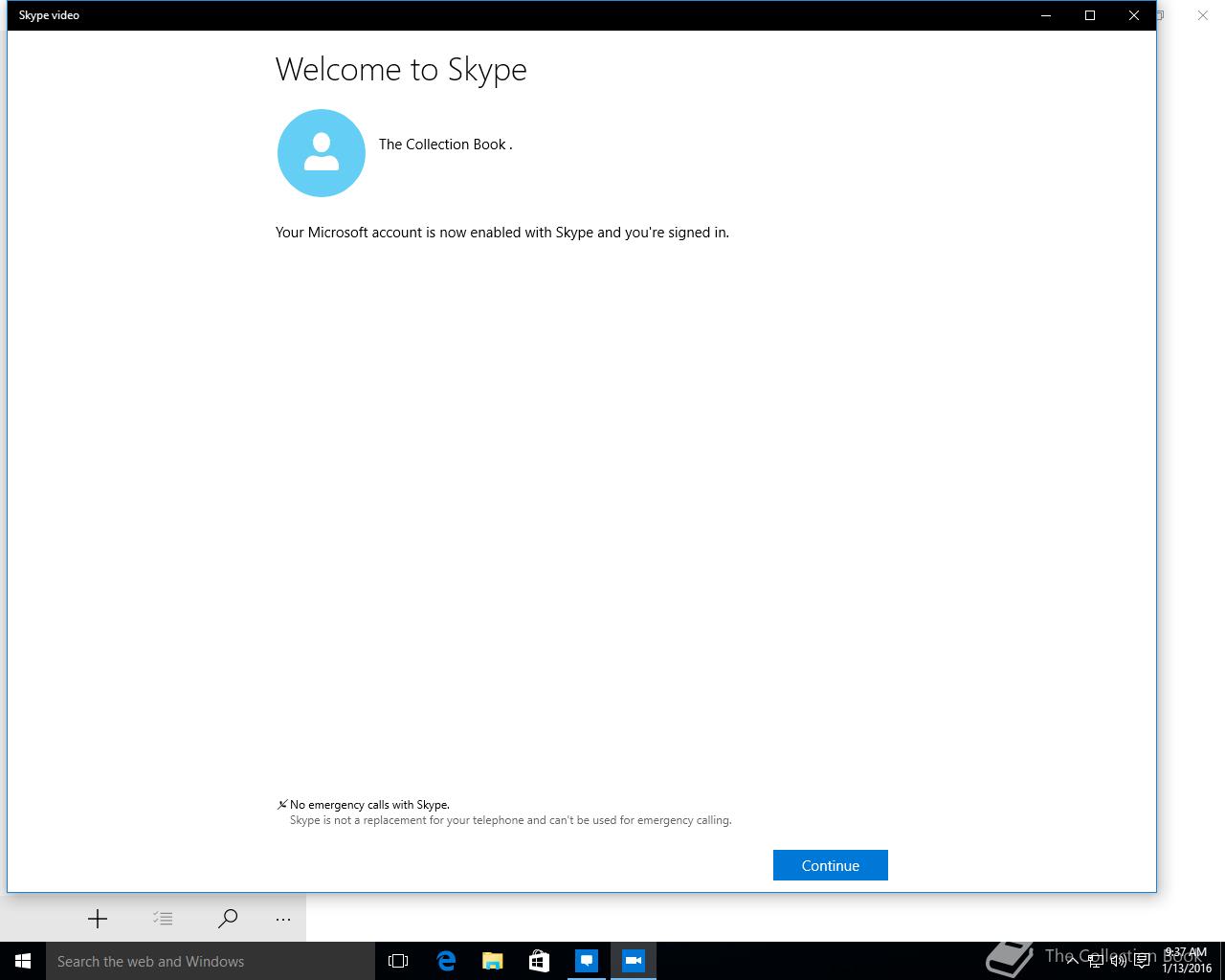
Task: Minimize the Skype video window
Action: (1046, 15)
